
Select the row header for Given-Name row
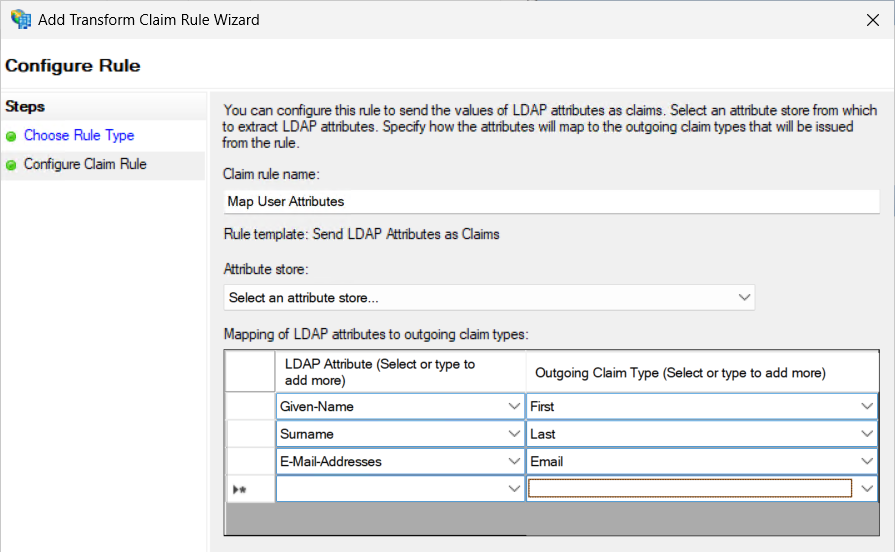pos(250,406)
